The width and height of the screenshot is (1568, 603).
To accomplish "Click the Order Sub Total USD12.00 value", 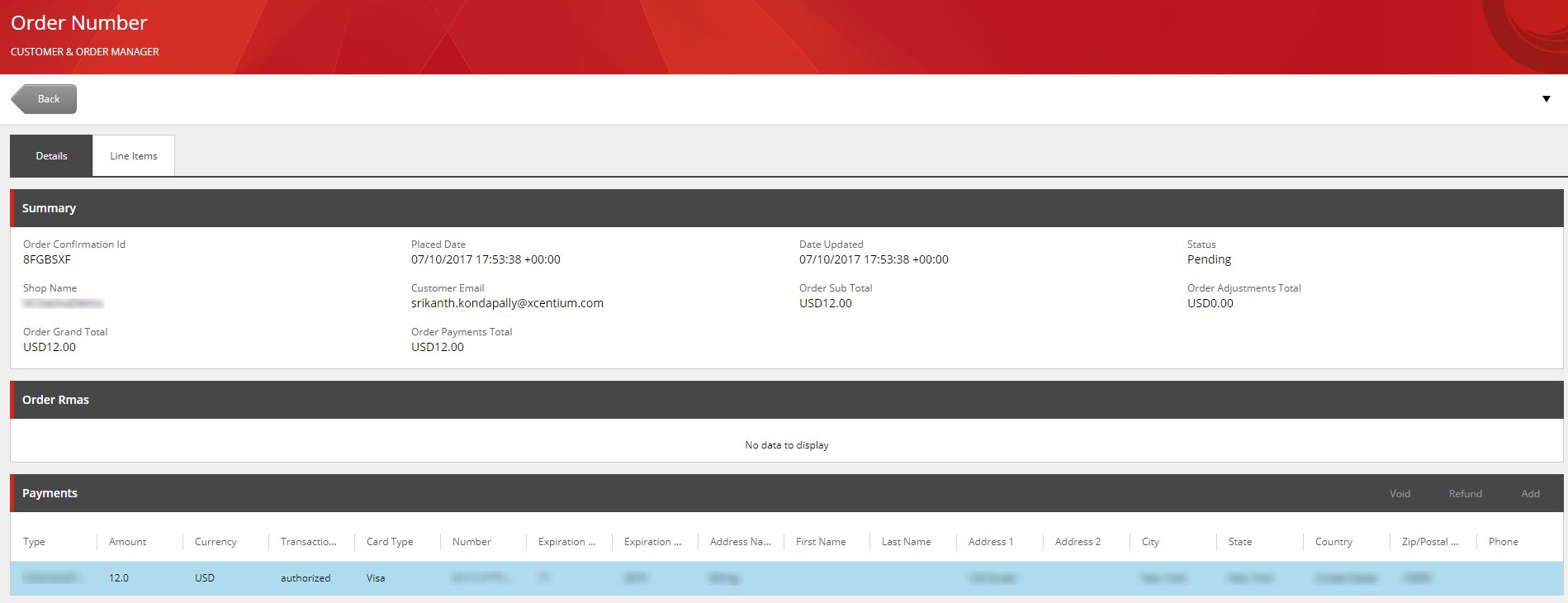I will (x=825, y=303).
